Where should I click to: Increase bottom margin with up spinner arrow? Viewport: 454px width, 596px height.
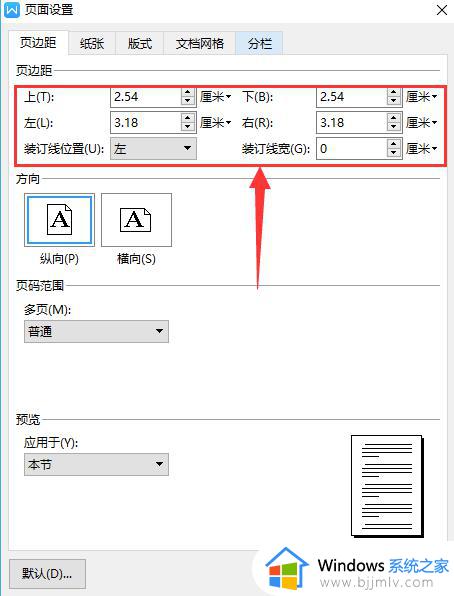coord(394,92)
